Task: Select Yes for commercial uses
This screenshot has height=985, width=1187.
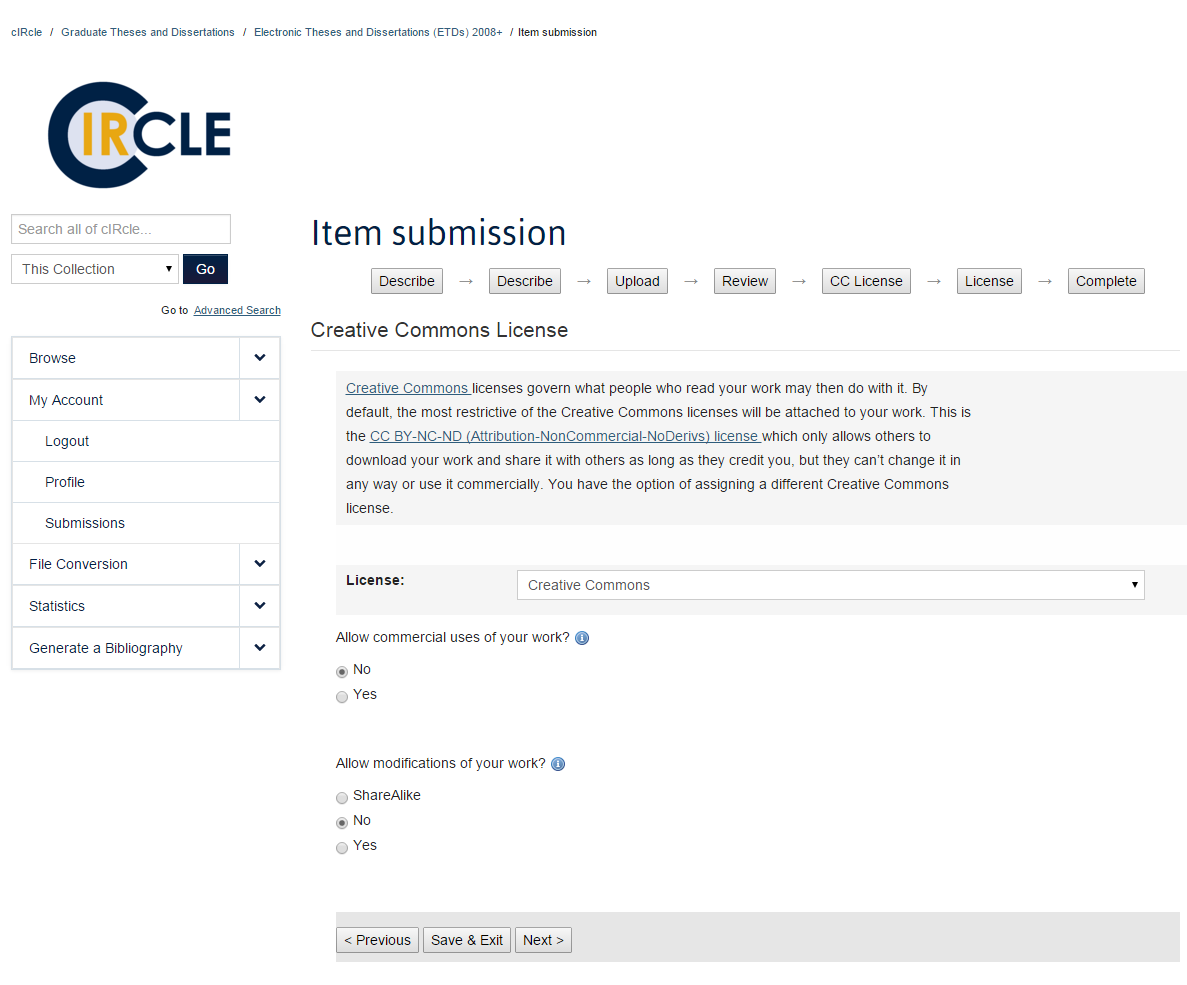Action: point(342,696)
